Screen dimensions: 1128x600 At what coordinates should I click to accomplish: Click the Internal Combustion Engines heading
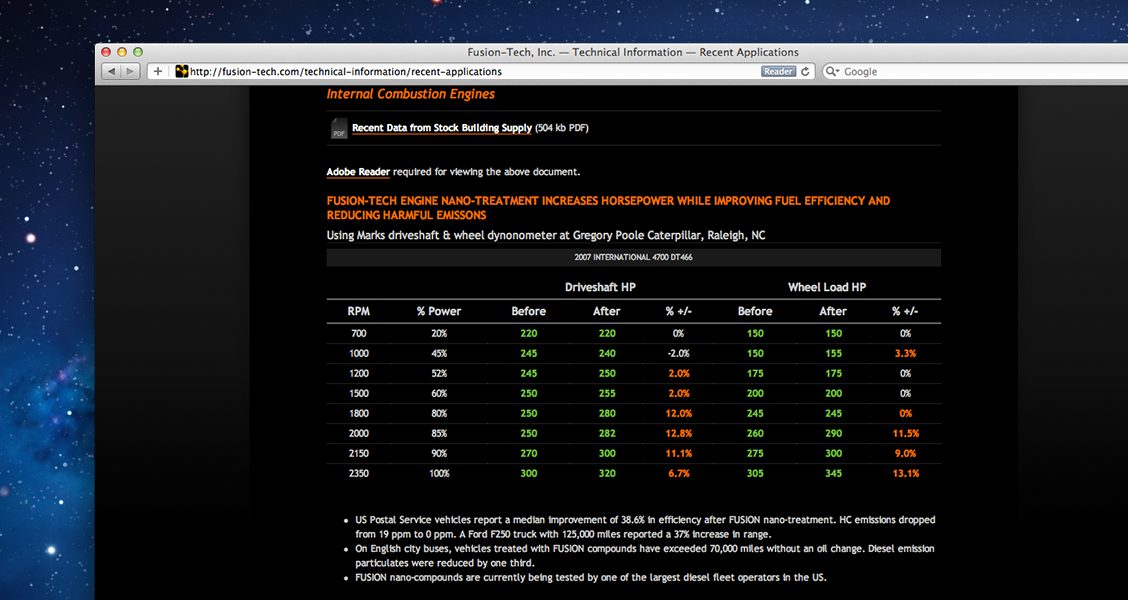coord(410,94)
